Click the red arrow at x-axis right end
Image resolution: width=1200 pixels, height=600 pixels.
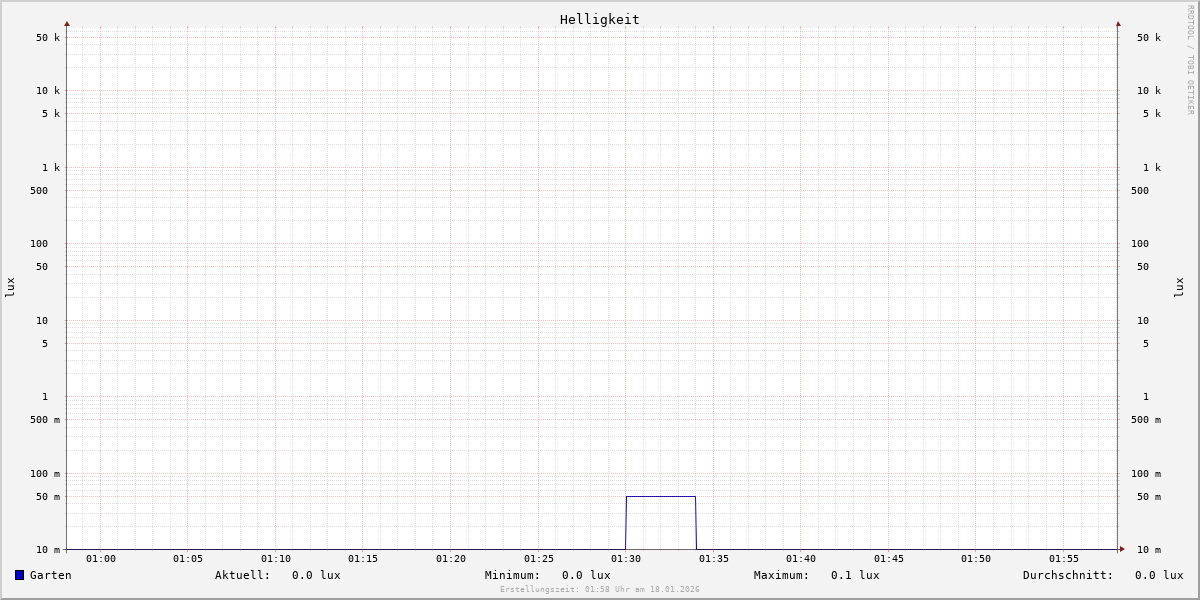[1122, 549]
